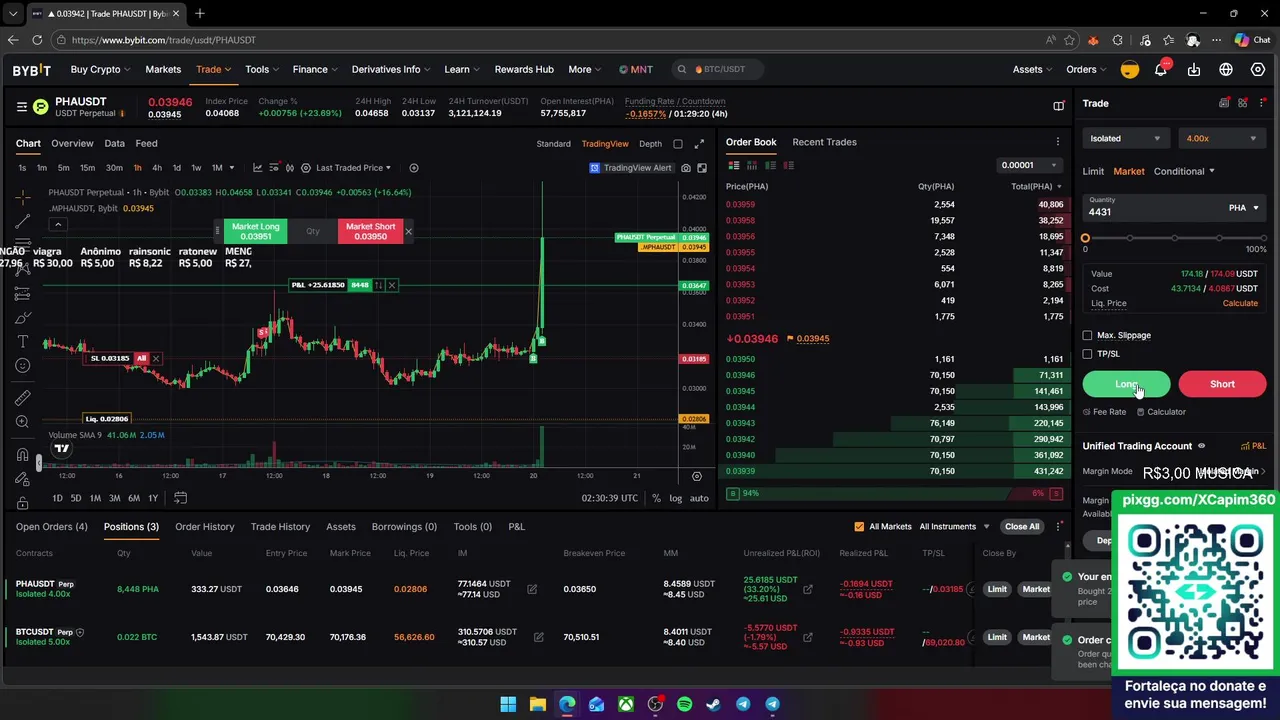Screen dimensions: 1280x720
Task: Edit margin for BTCUSDT position
Action: click(538, 637)
